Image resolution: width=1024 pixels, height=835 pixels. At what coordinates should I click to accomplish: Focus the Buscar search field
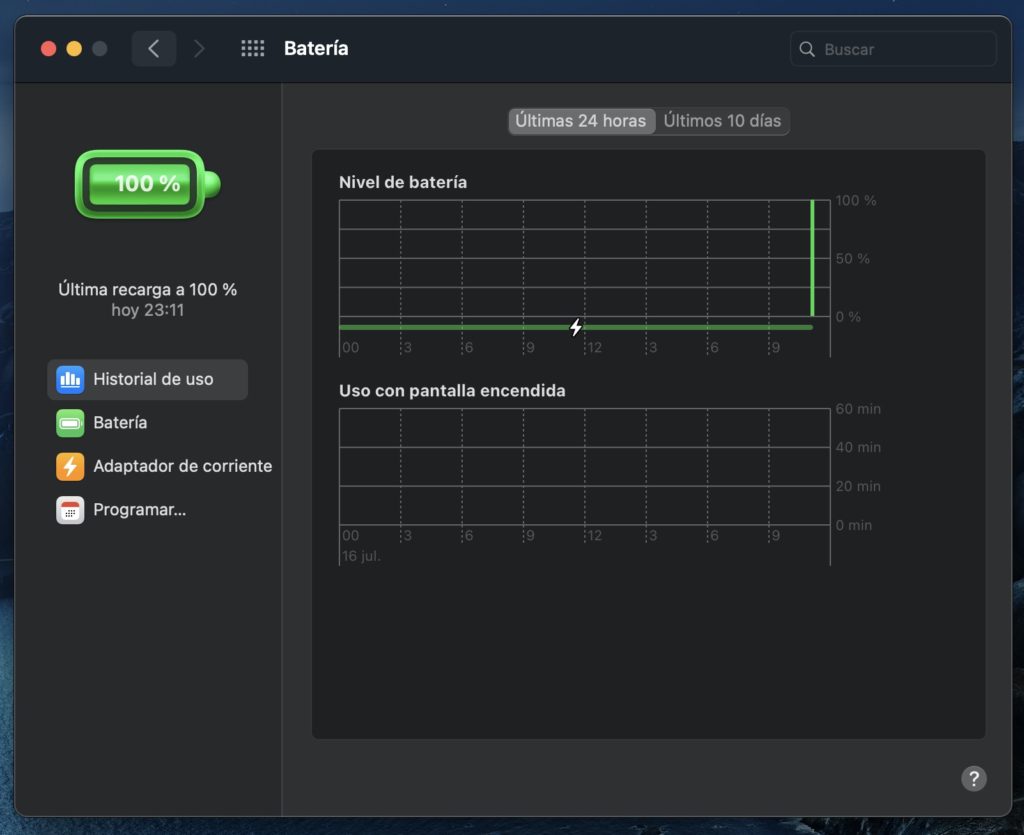(x=902, y=49)
